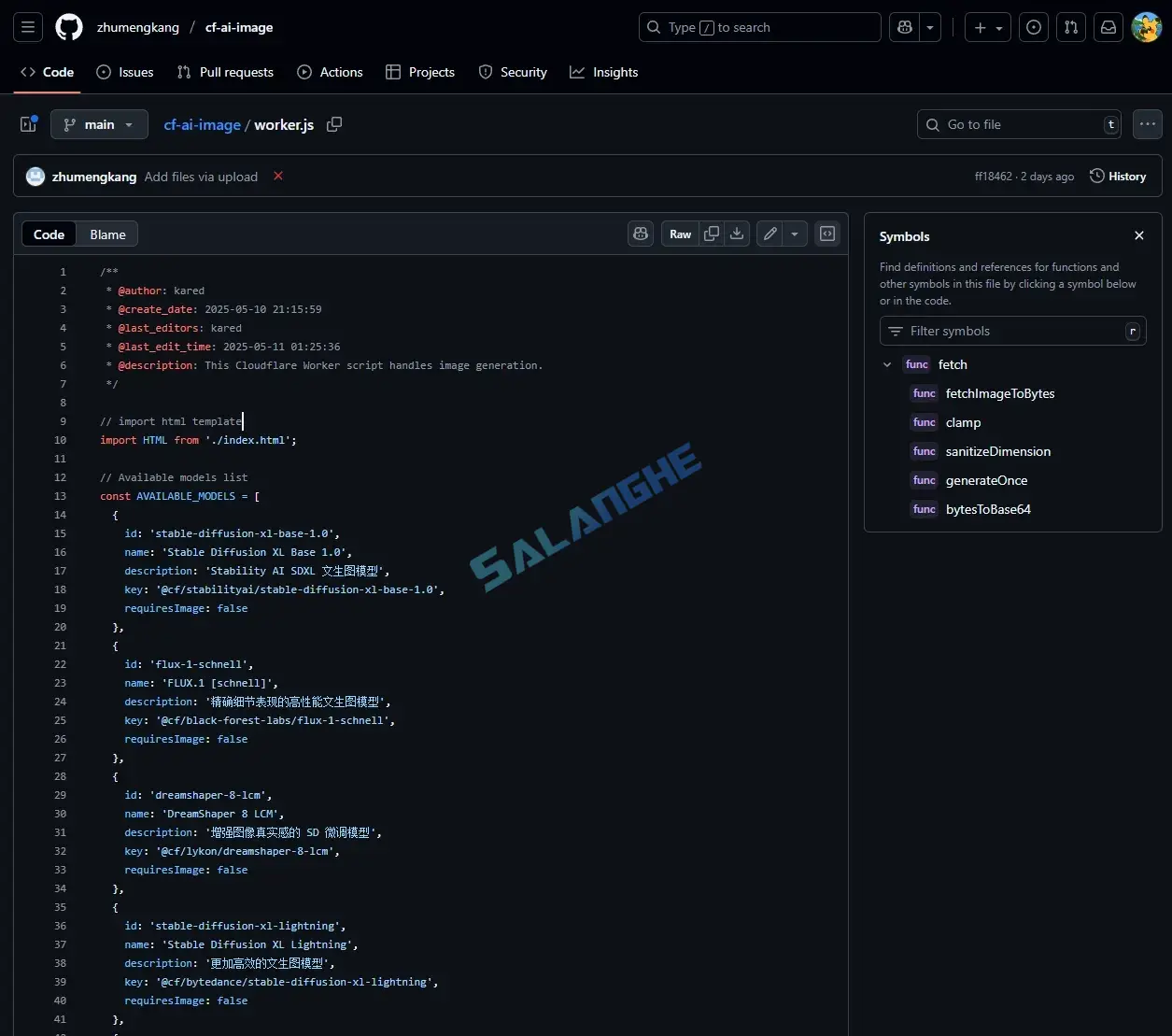Toggle the file tree side panel
The width and height of the screenshot is (1172, 1036).
27,124
